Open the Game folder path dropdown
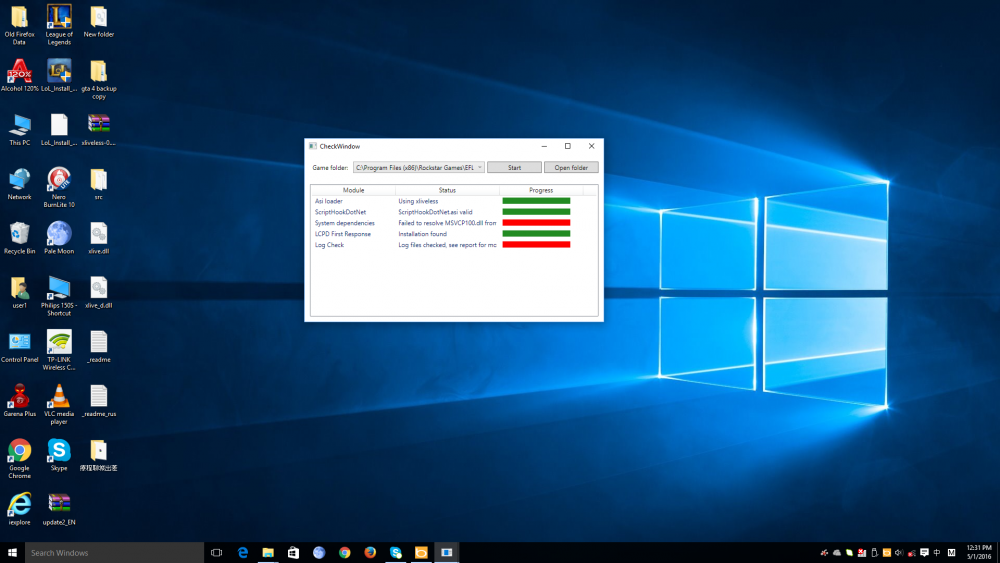This screenshot has height=563, width=1000. point(479,168)
